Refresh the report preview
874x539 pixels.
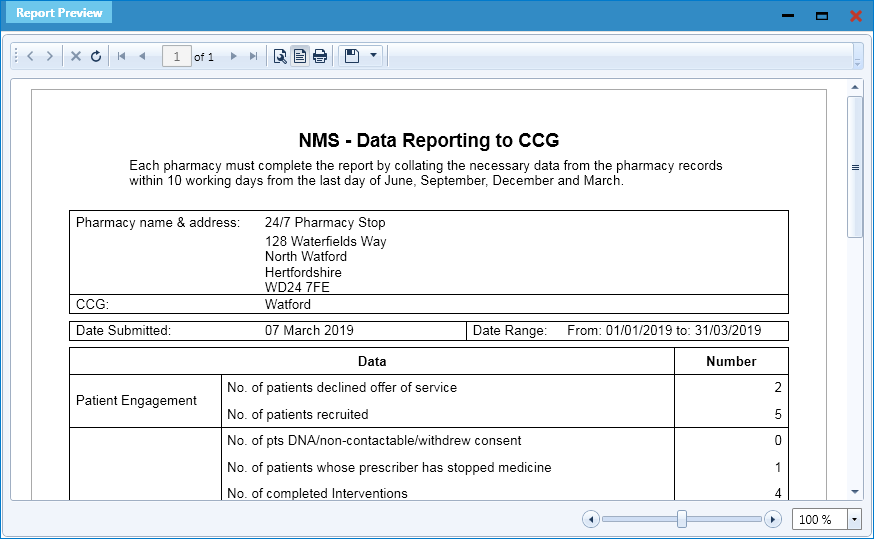(96, 56)
